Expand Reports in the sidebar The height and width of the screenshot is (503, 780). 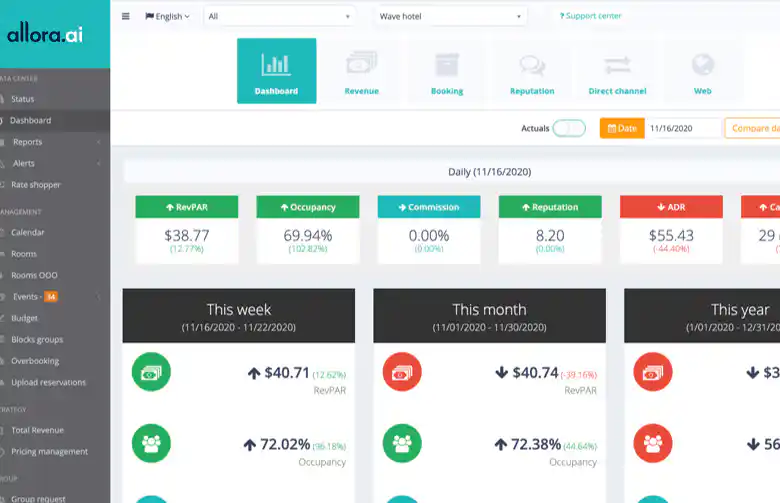pyautogui.click(x=55, y=142)
